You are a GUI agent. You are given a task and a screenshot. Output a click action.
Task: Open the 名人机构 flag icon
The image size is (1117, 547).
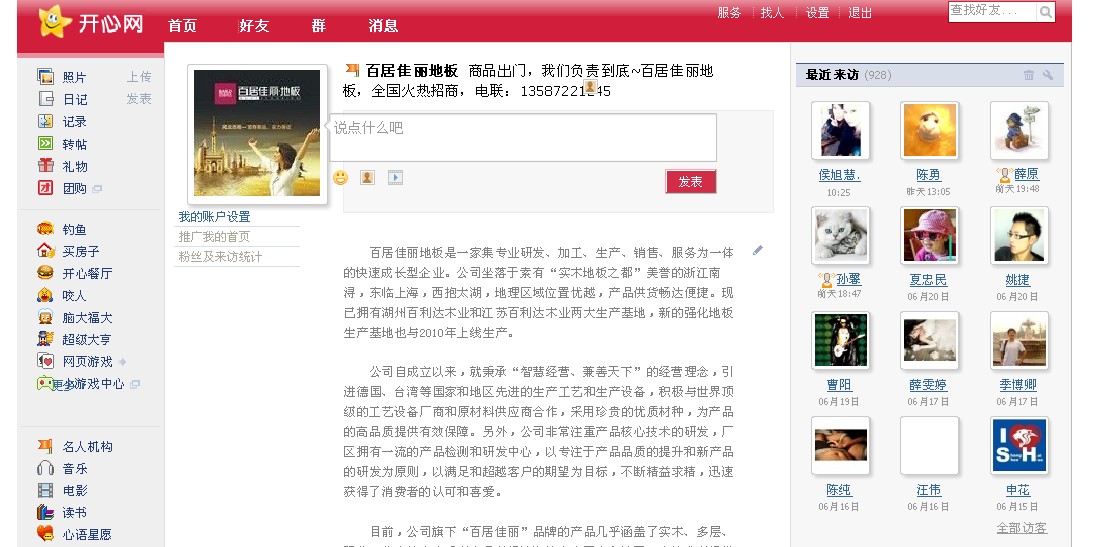tap(46, 446)
